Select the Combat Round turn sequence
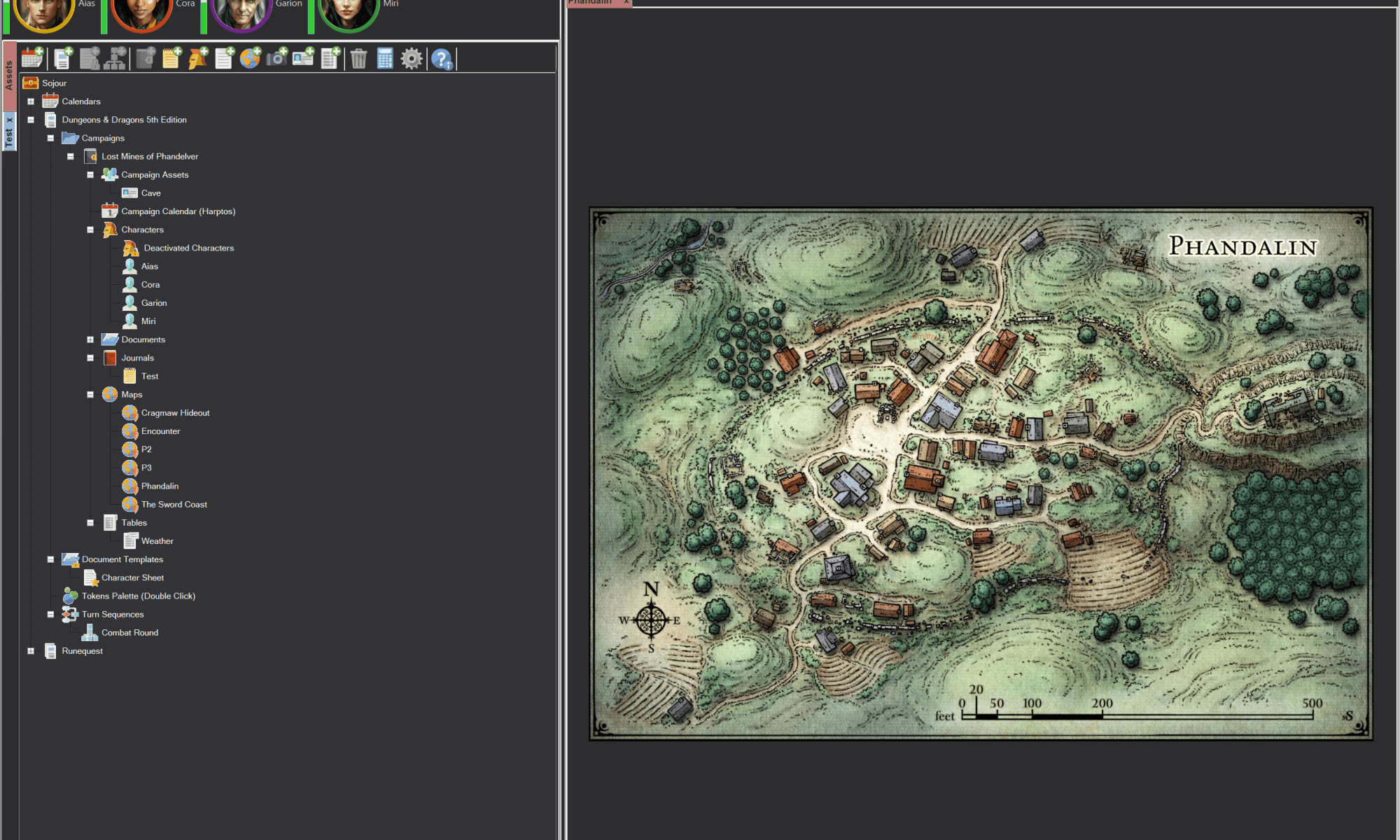Image resolution: width=1400 pixels, height=840 pixels. [129, 633]
